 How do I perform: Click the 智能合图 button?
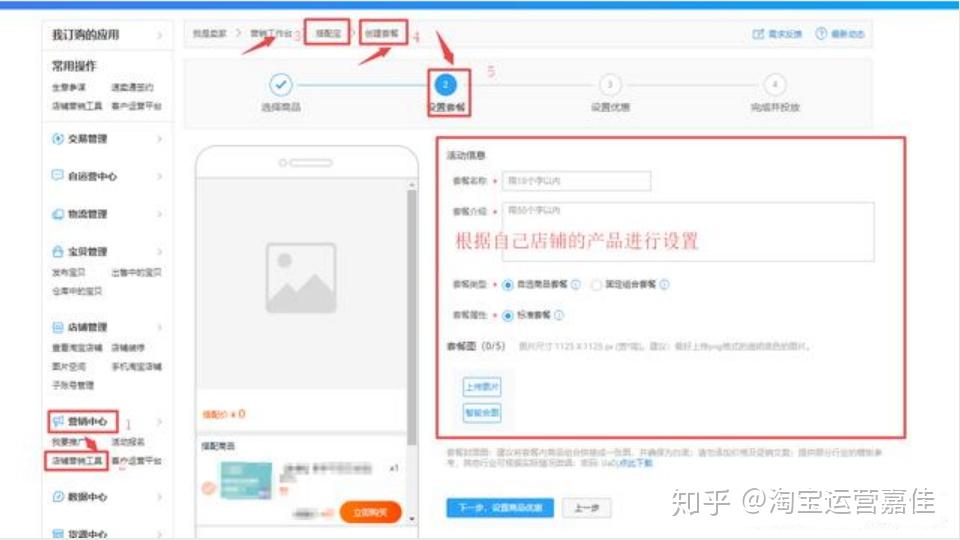point(482,413)
